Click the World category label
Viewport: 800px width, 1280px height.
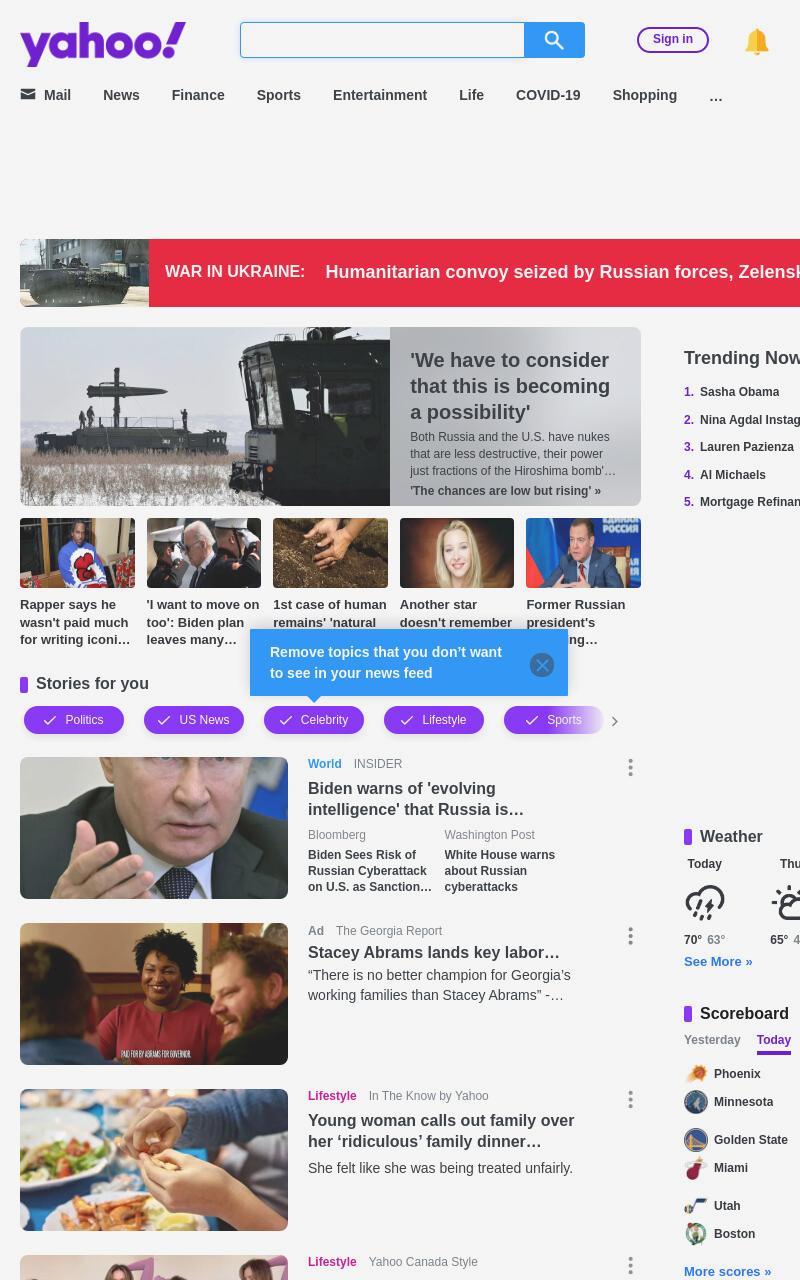click(x=325, y=764)
